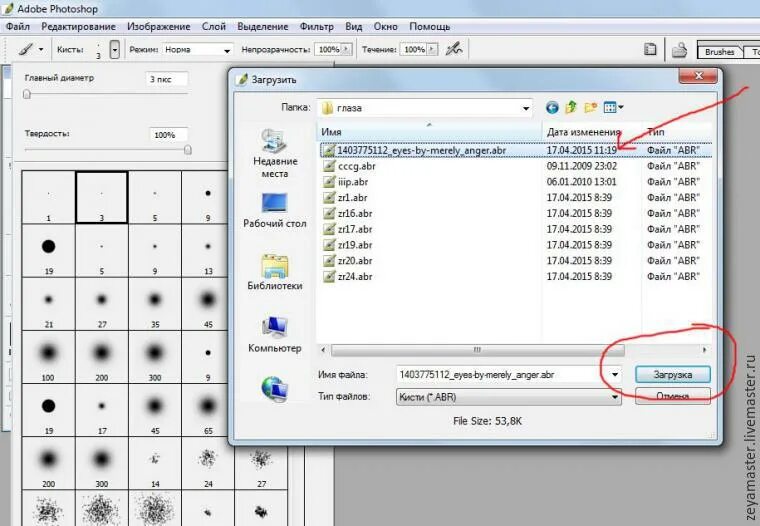Open Компьютер in places bar
Image resolution: width=760 pixels, height=526 pixels.
[x=275, y=335]
